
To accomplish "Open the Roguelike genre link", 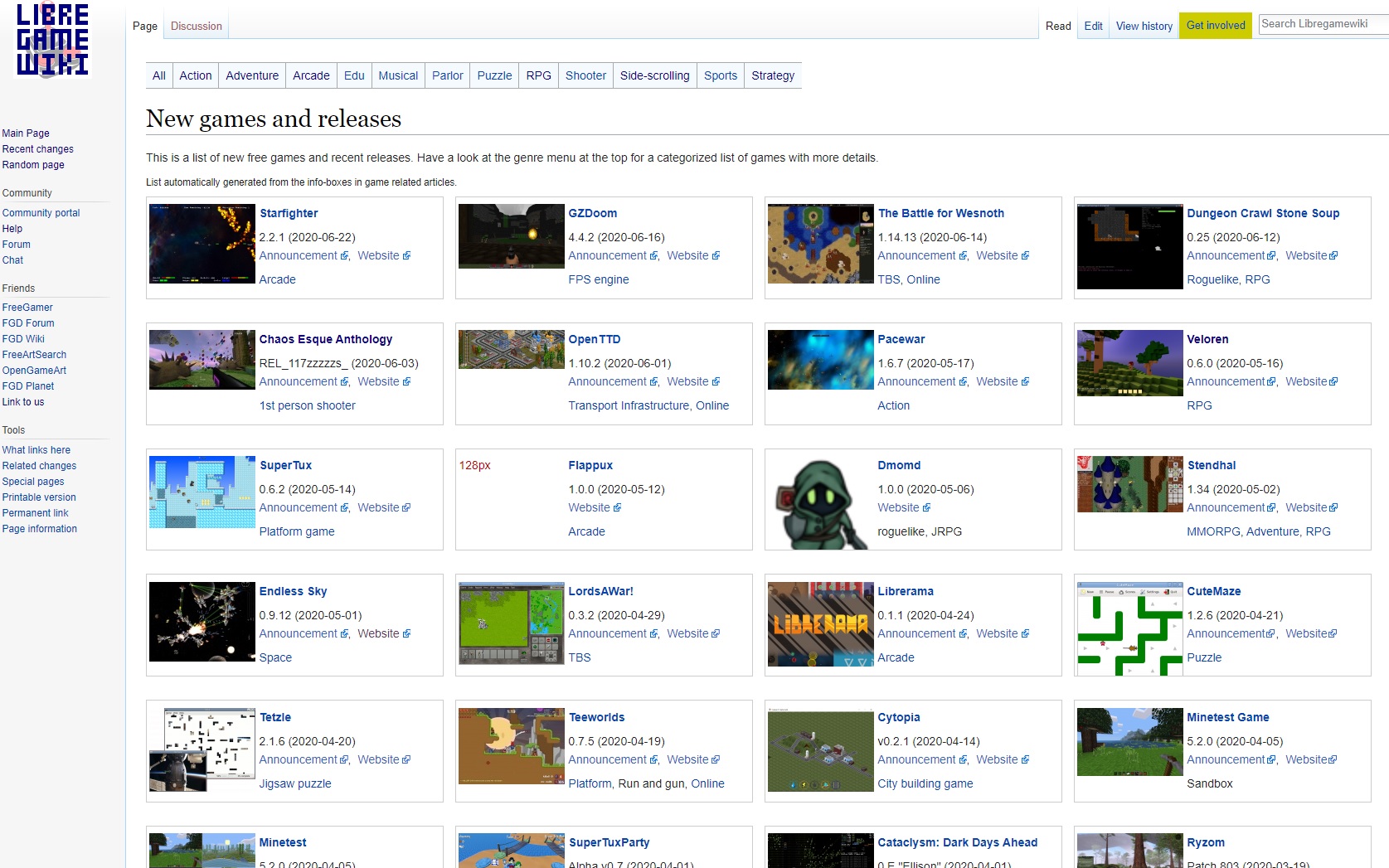I will coord(1212,279).
